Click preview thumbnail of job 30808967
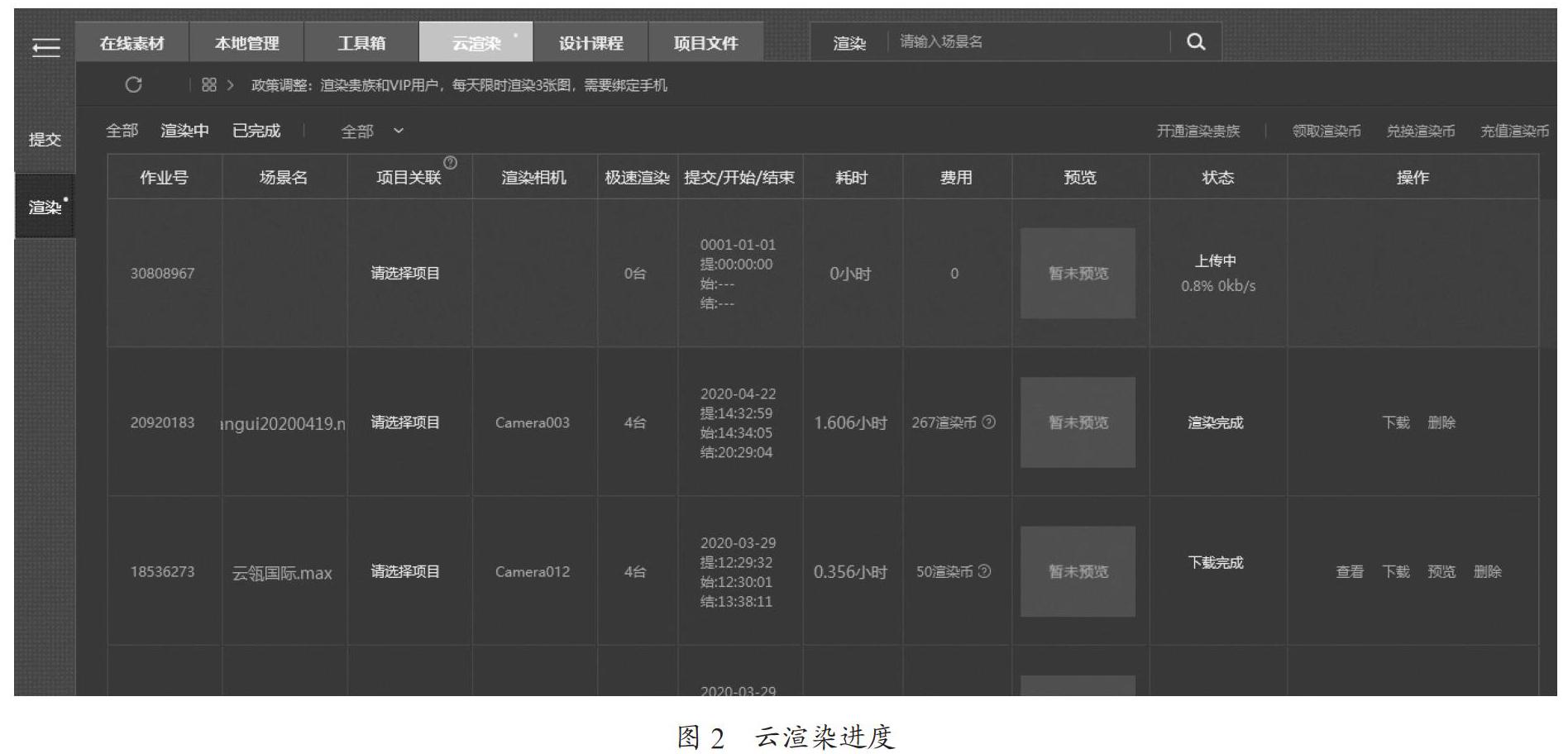Viewport: 1568px width, 754px height. 1078,274
